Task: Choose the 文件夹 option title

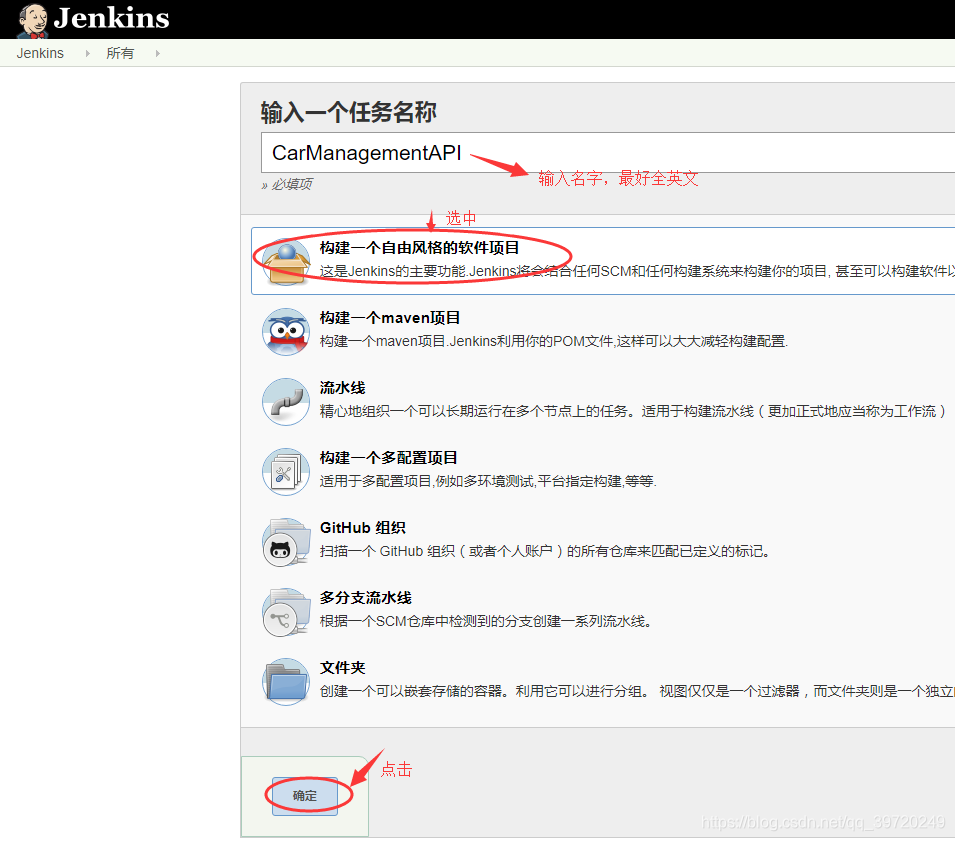Action: [342, 668]
